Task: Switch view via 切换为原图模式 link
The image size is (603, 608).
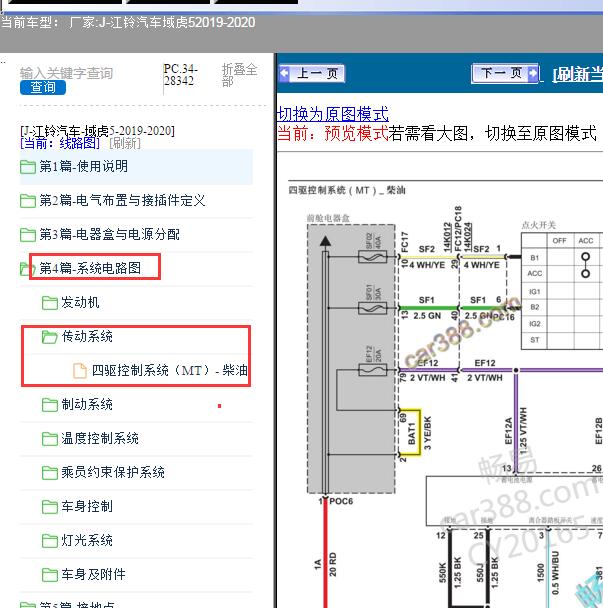Action: pyautogui.click(x=333, y=114)
